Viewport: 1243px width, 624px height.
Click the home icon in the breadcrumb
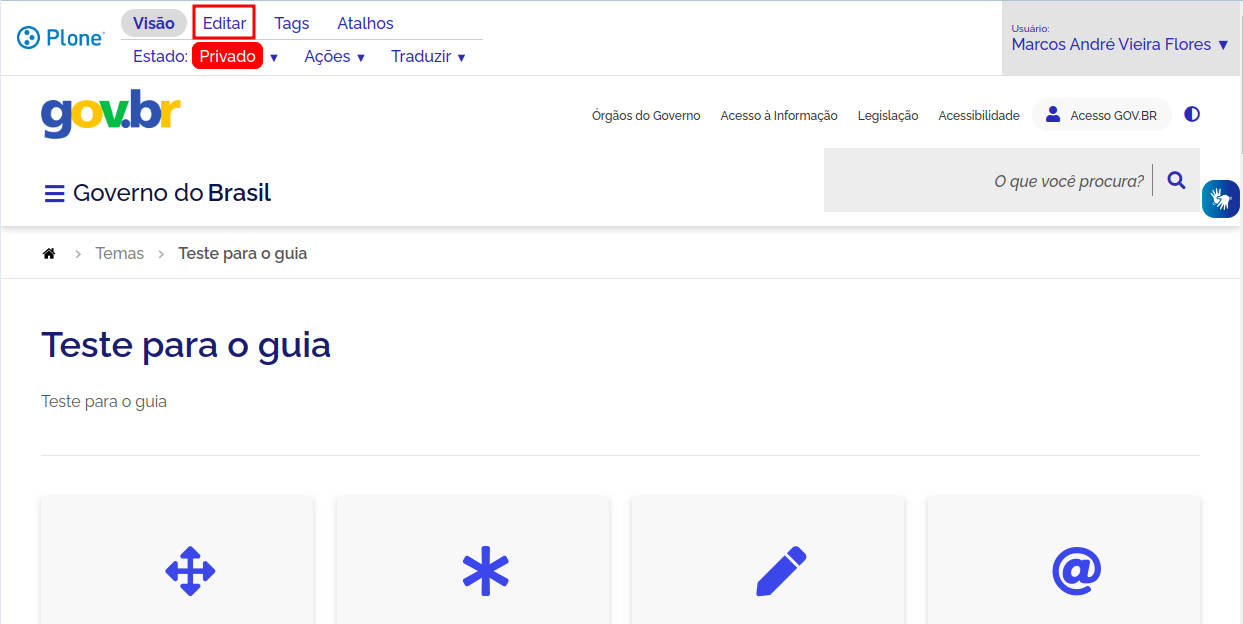pos(48,253)
